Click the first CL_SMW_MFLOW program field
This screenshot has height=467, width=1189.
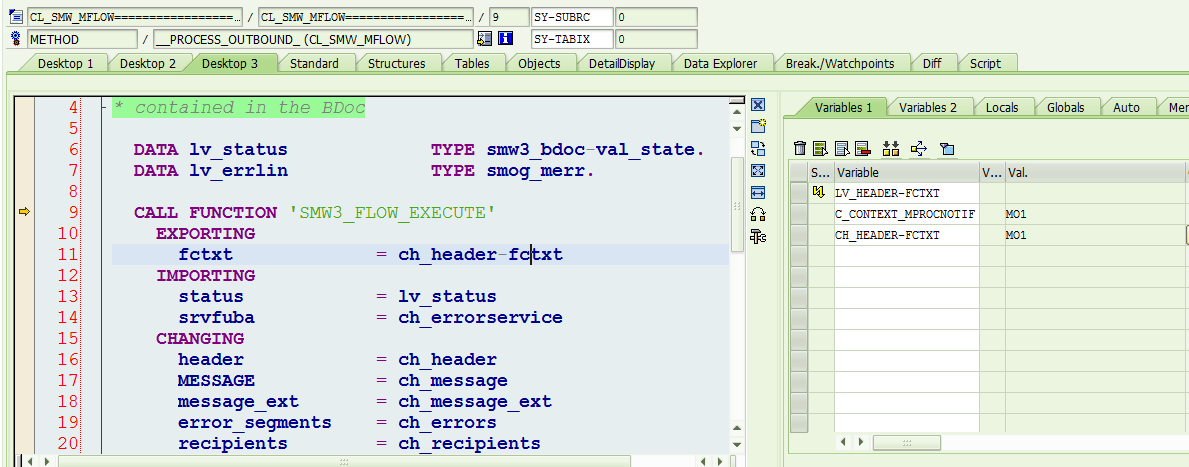coord(135,17)
